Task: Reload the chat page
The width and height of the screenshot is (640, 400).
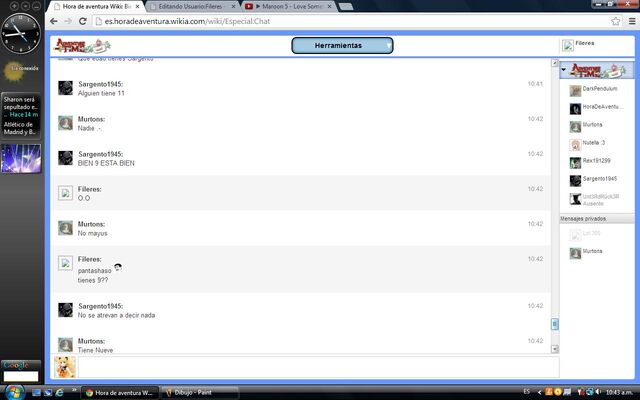Action: point(82,21)
